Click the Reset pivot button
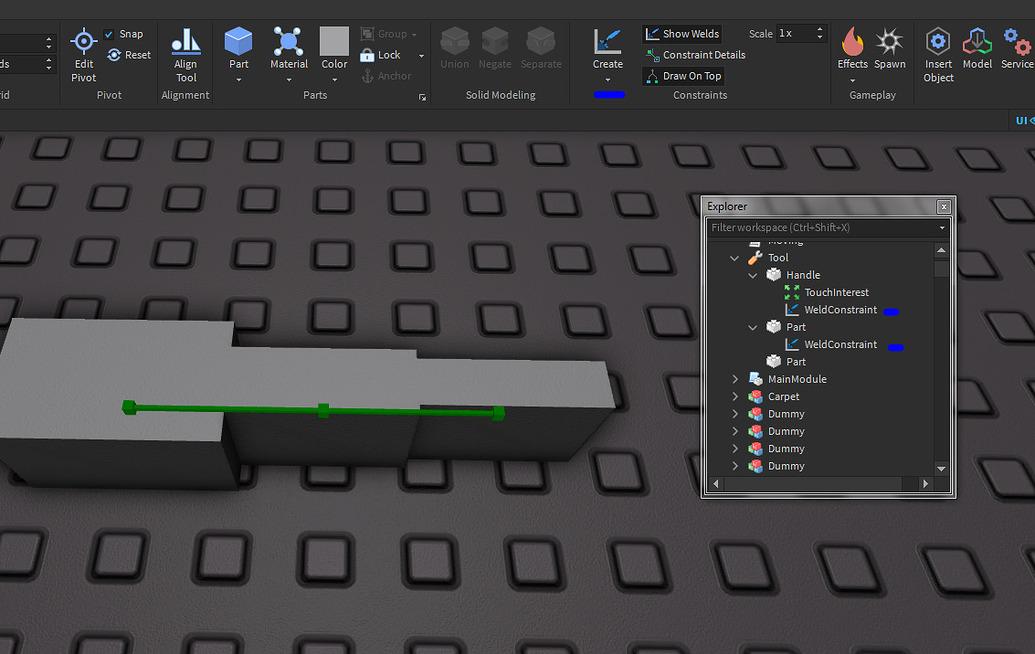 click(129, 55)
